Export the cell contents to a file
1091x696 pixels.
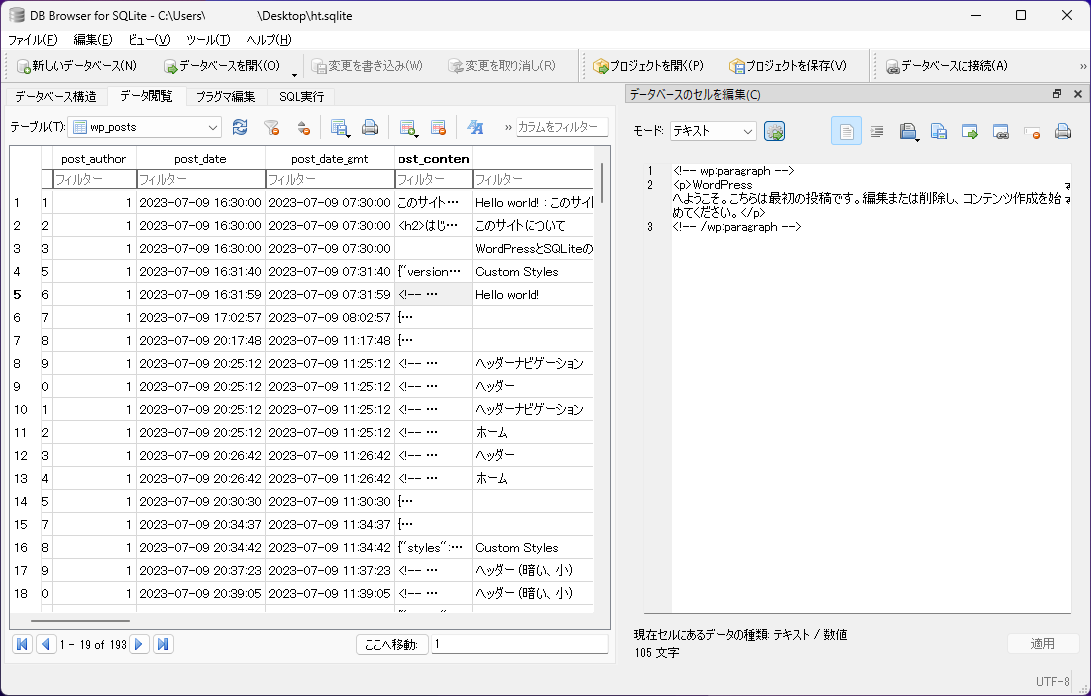click(x=939, y=130)
